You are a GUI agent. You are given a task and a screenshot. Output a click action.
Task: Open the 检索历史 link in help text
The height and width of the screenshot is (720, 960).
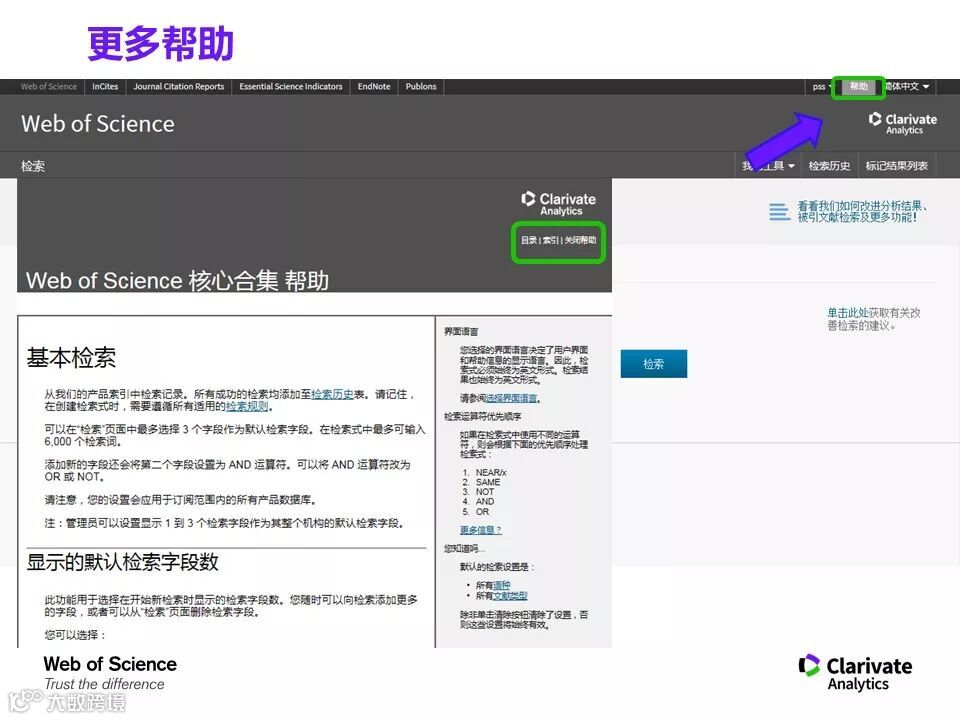332,394
